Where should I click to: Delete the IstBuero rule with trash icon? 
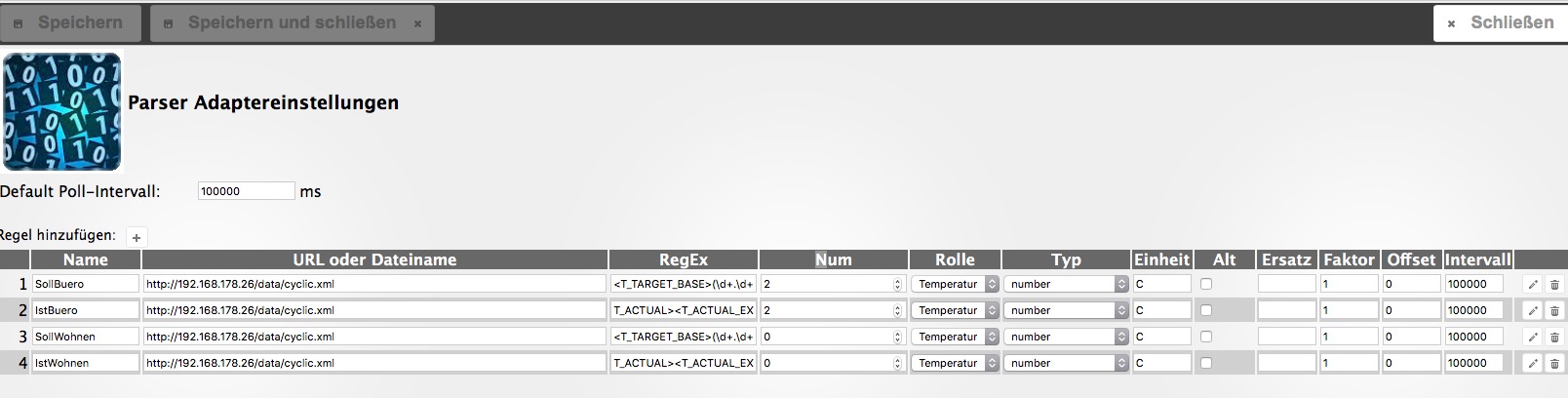(1554, 310)
